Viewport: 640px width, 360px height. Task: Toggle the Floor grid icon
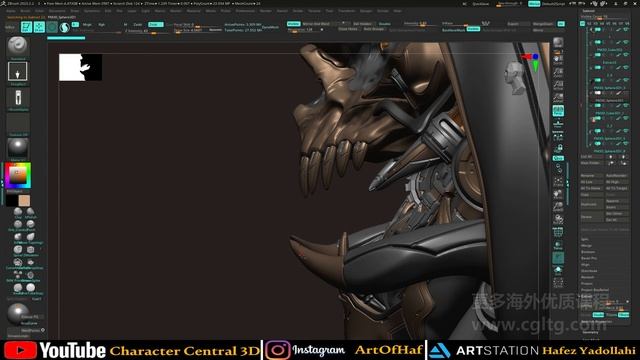558,123
